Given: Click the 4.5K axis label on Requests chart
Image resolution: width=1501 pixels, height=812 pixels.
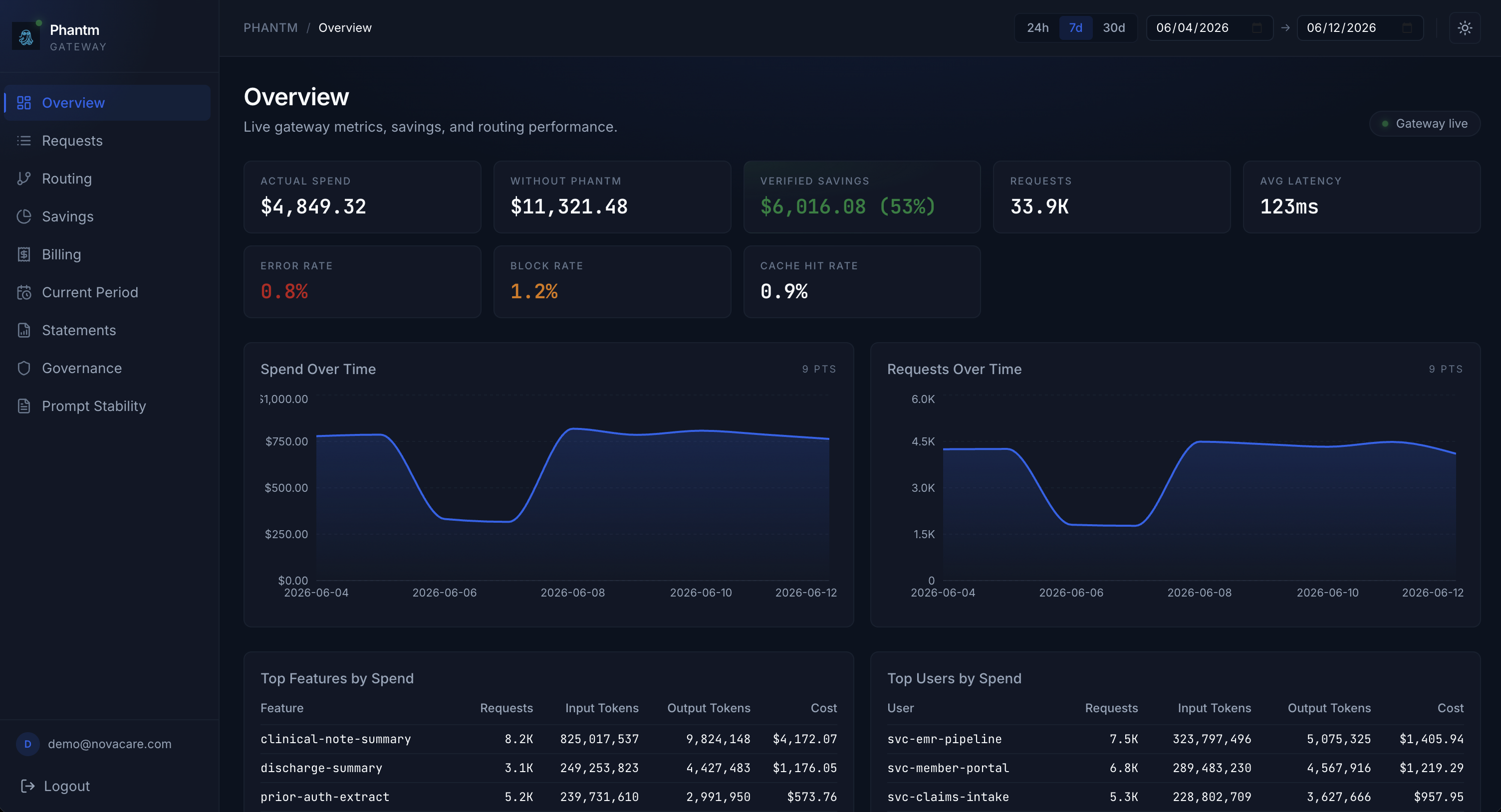Looking at the screenshot, I should point(923,441).
